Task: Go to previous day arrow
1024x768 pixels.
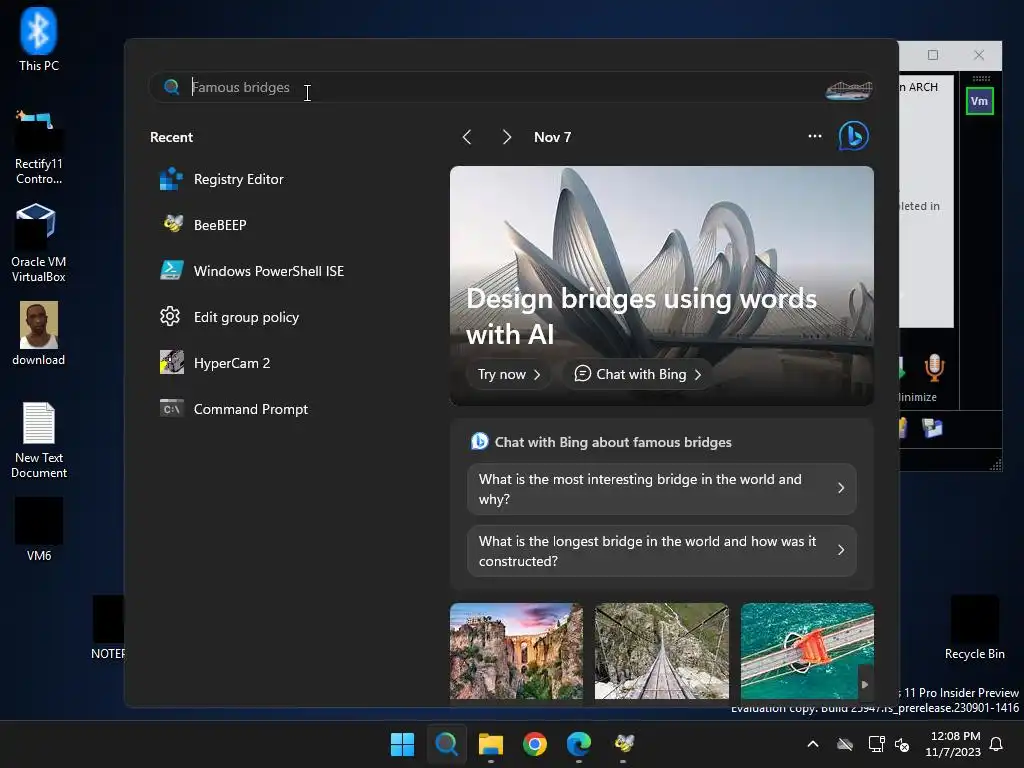Action: (467, 137)
